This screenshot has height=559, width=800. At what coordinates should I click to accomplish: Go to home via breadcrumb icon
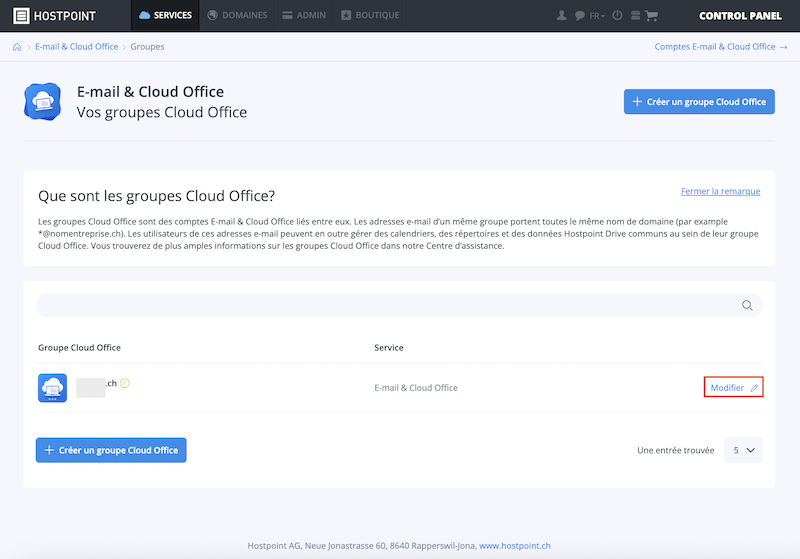pyautogui.click(x=17, y=47)
